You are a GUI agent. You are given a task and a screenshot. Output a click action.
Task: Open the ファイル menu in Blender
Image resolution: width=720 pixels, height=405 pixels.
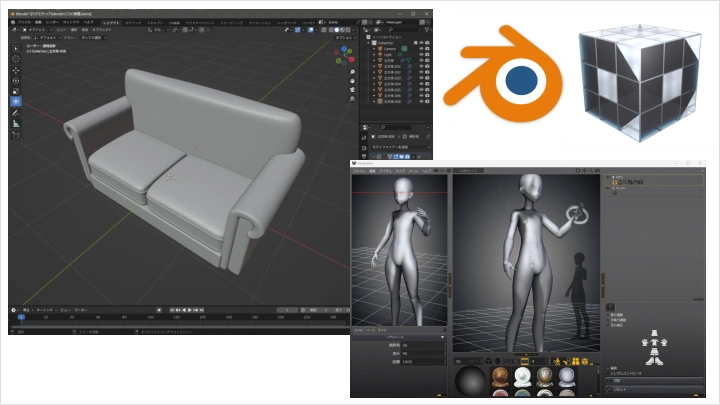pyautogui.click(x=24, y=22)
